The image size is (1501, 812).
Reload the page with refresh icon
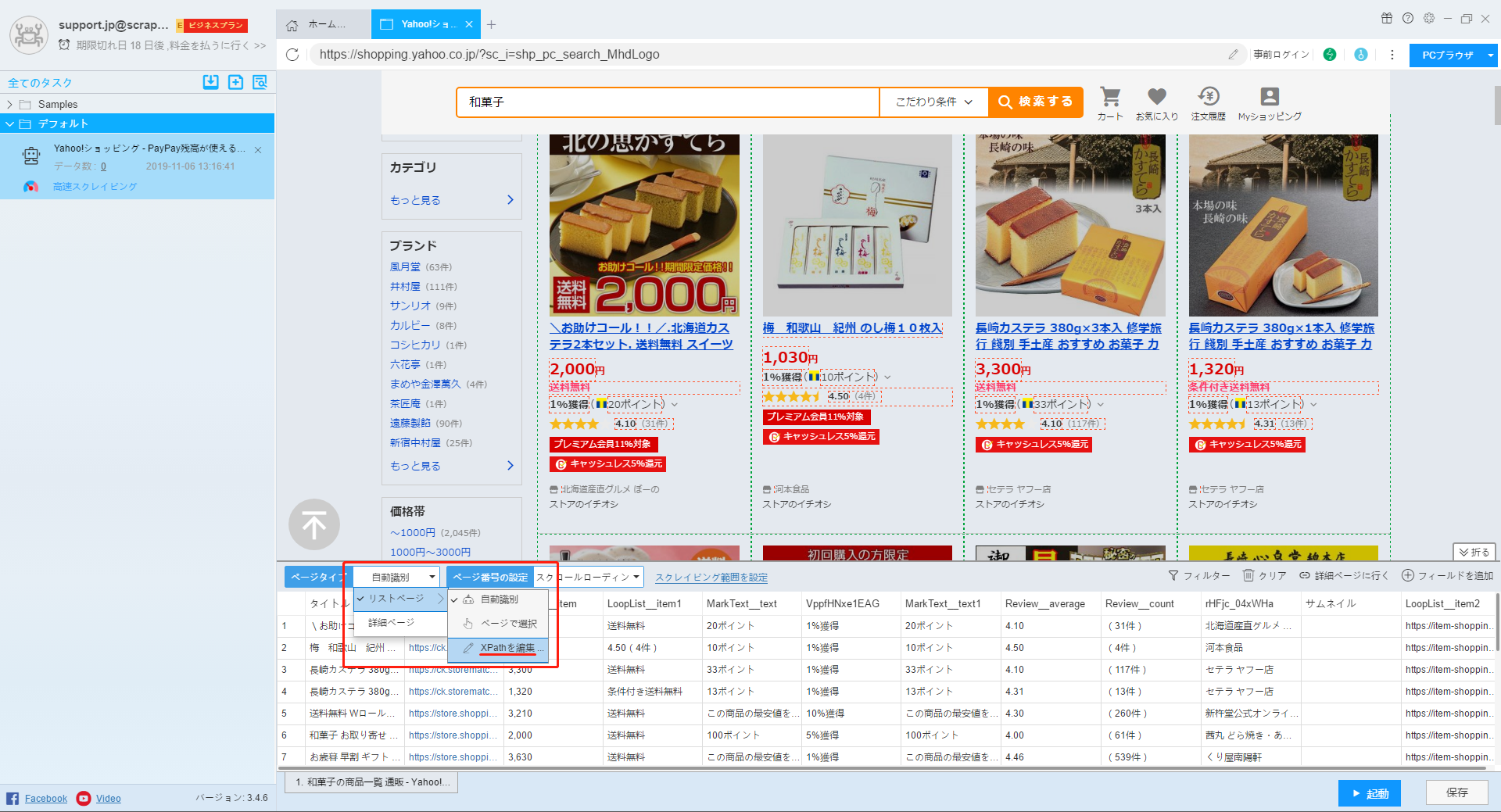[x=292, y=55]
